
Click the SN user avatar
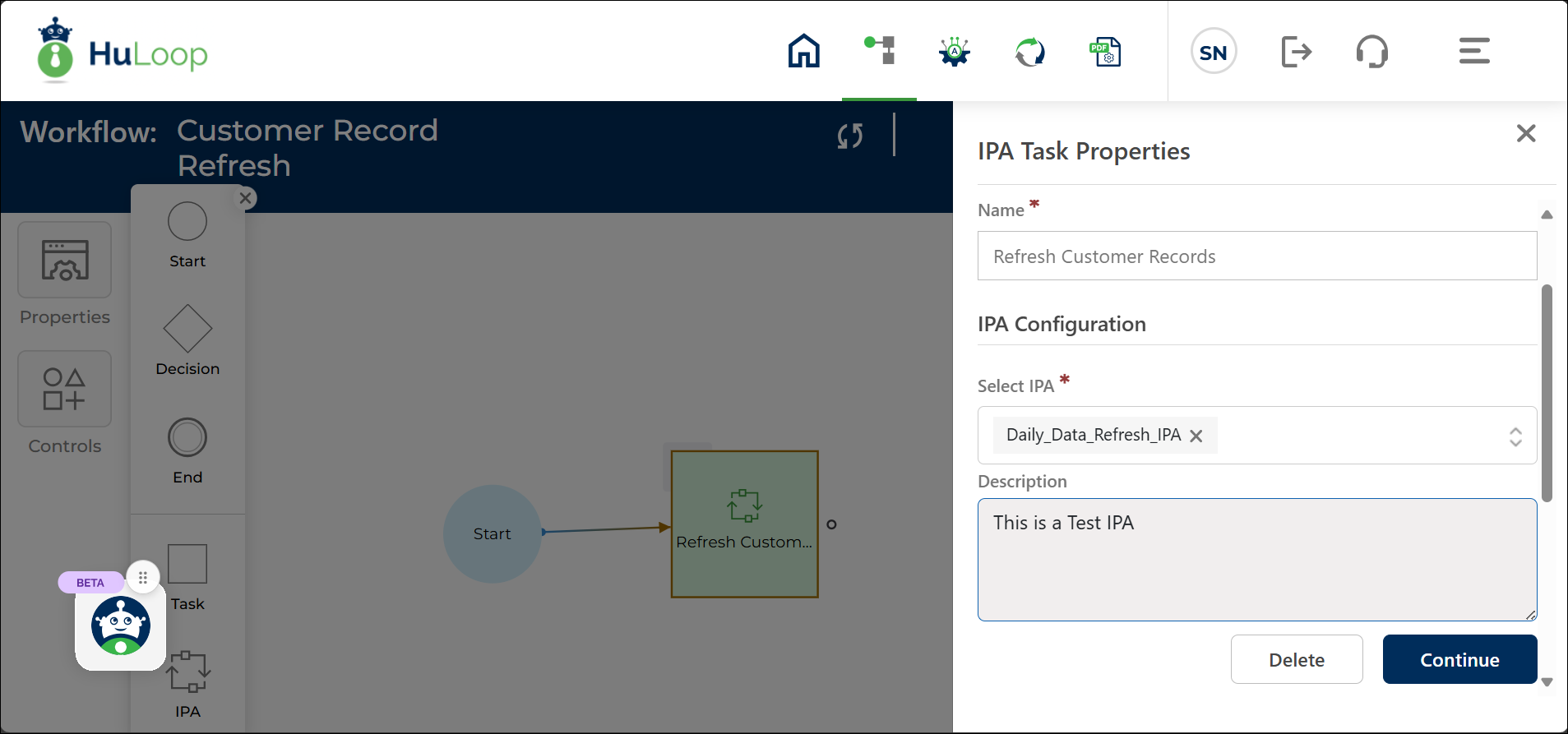pos(1213,52)
